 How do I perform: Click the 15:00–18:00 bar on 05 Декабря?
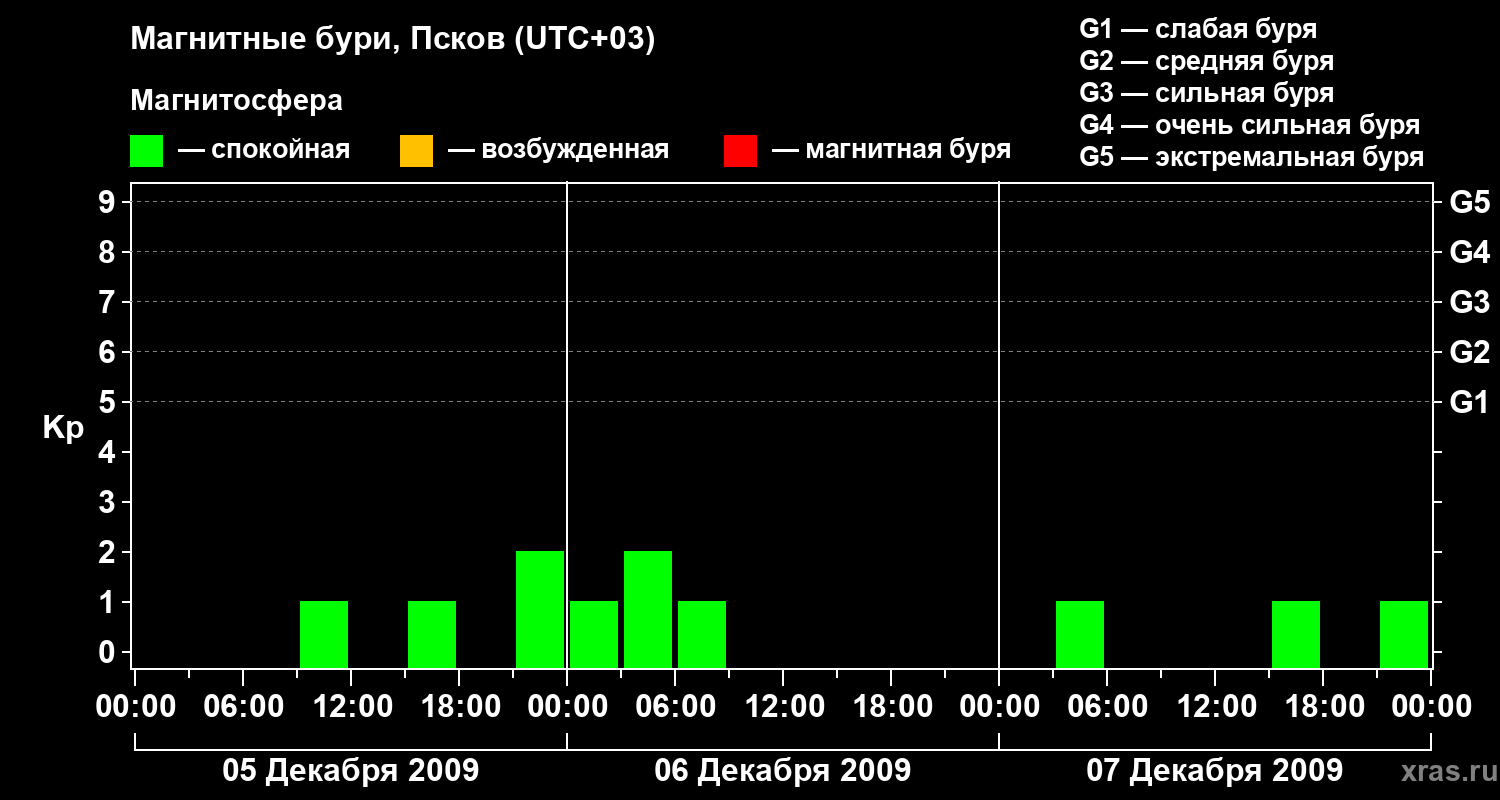pos(432,634)
